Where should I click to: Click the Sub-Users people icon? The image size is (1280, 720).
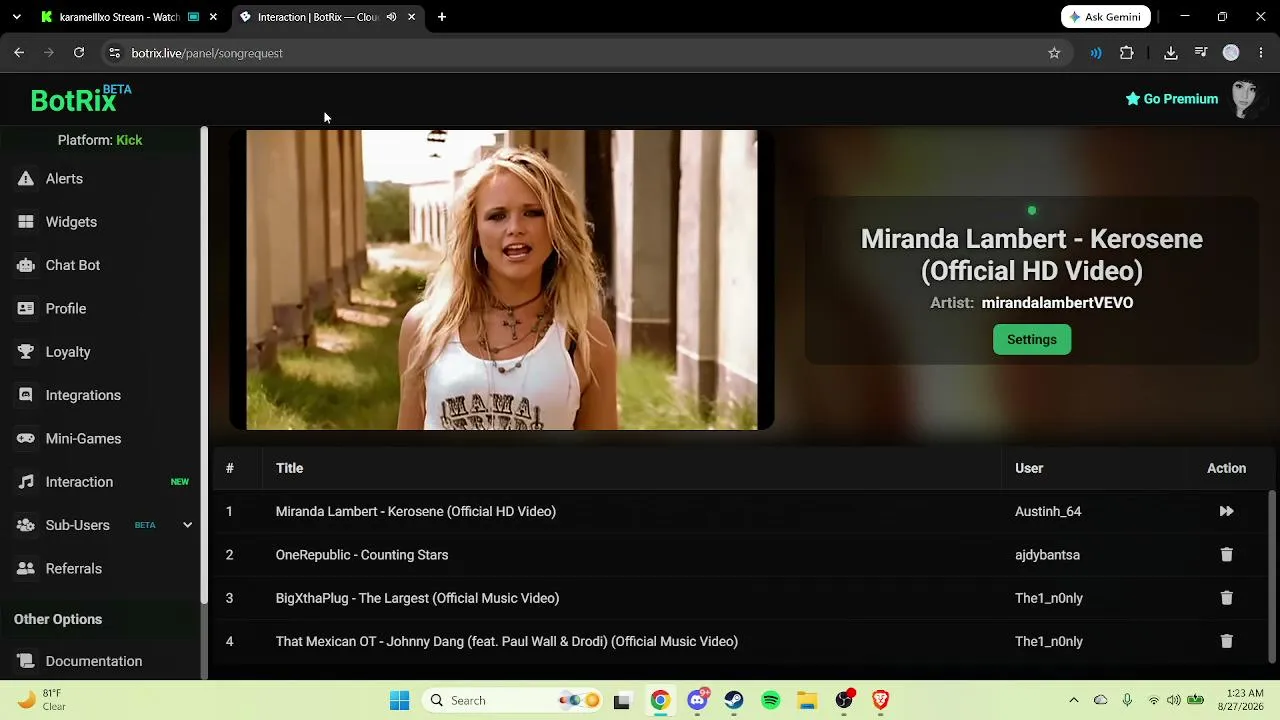pos(26,525)
